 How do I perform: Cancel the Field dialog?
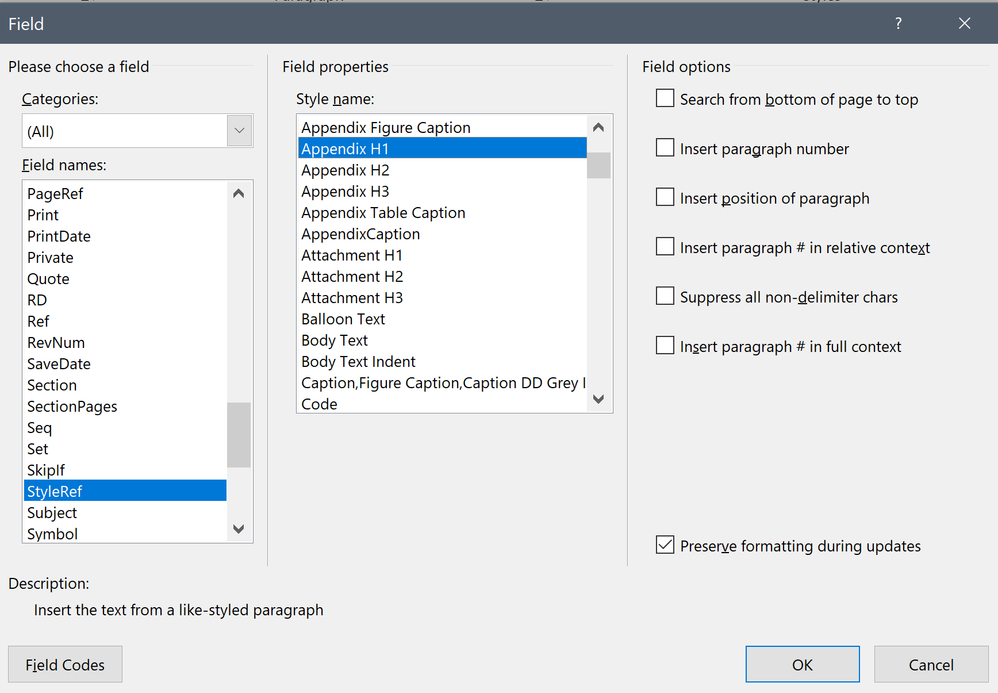(x=930, y=665)
